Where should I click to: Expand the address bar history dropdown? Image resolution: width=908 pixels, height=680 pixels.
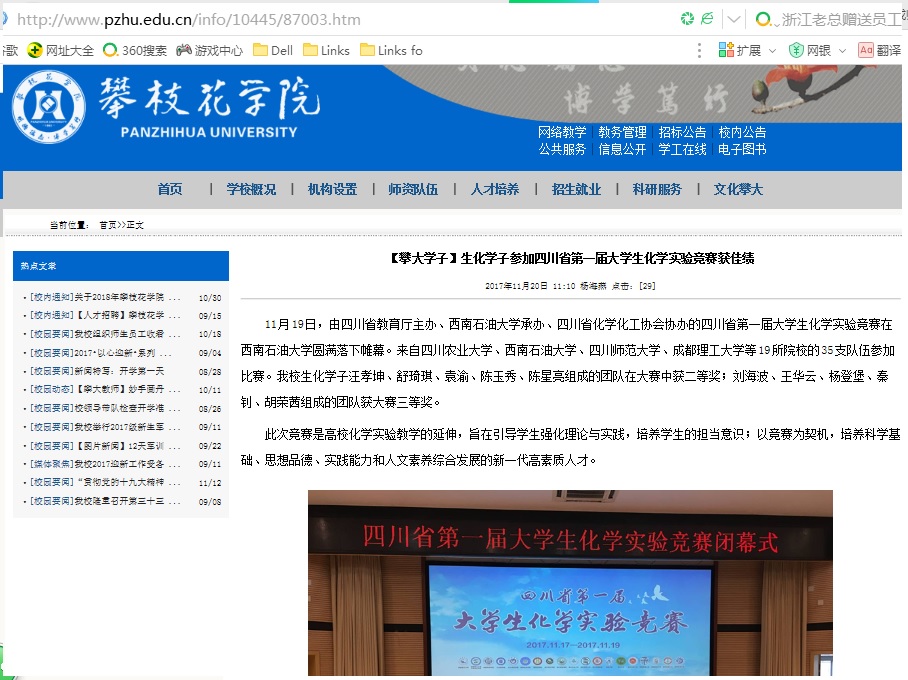pos(735,19)
